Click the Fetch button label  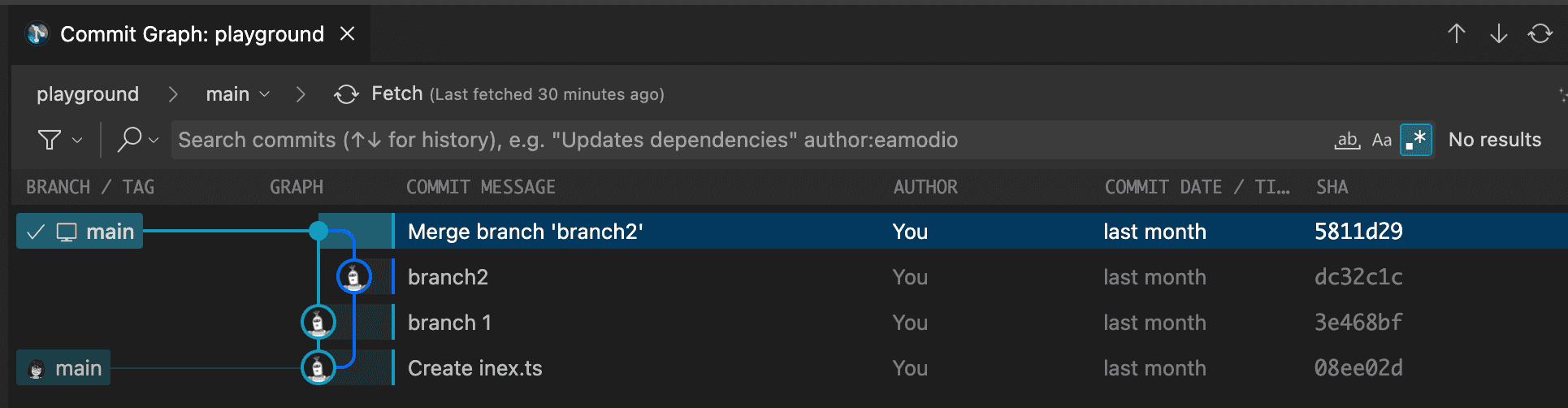click(x=396, y=93)
